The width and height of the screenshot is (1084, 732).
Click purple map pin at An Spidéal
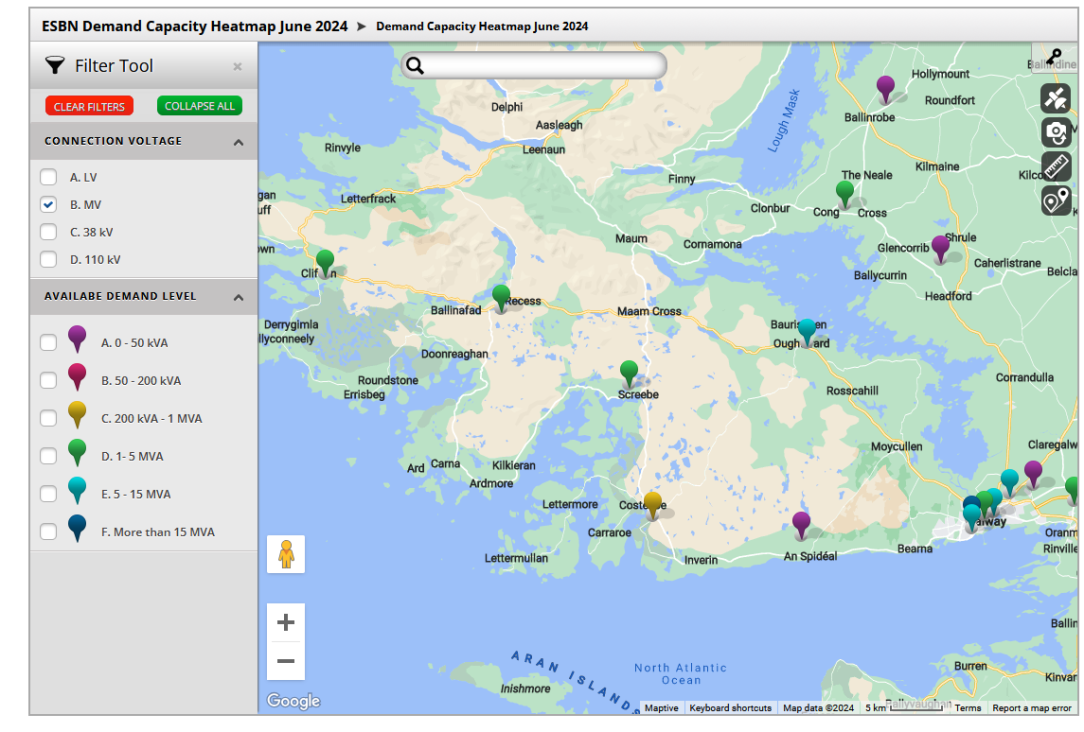(801, 525)
